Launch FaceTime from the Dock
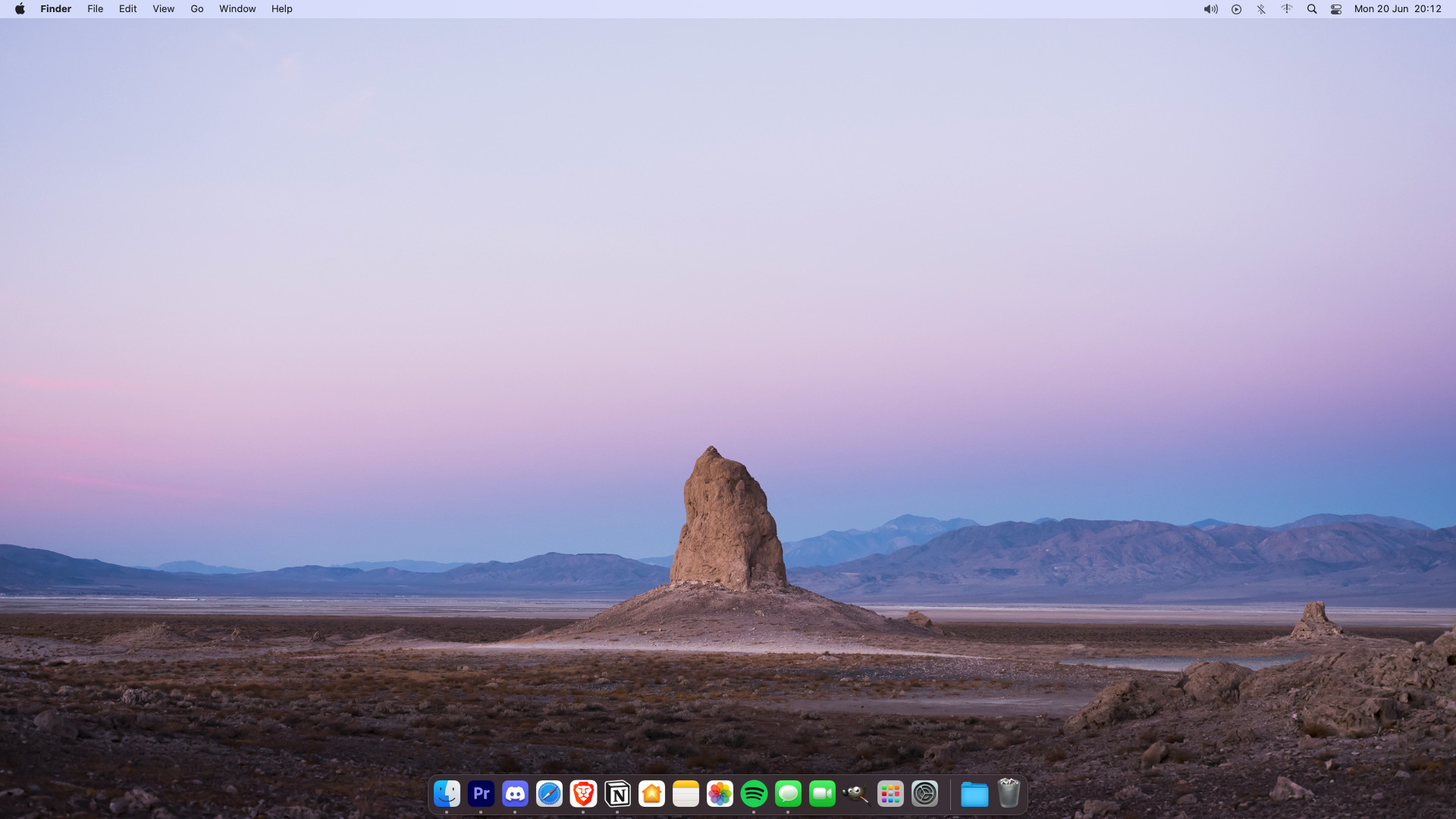The width and height of the screenshot is (1456, 819). pos(822,794)
